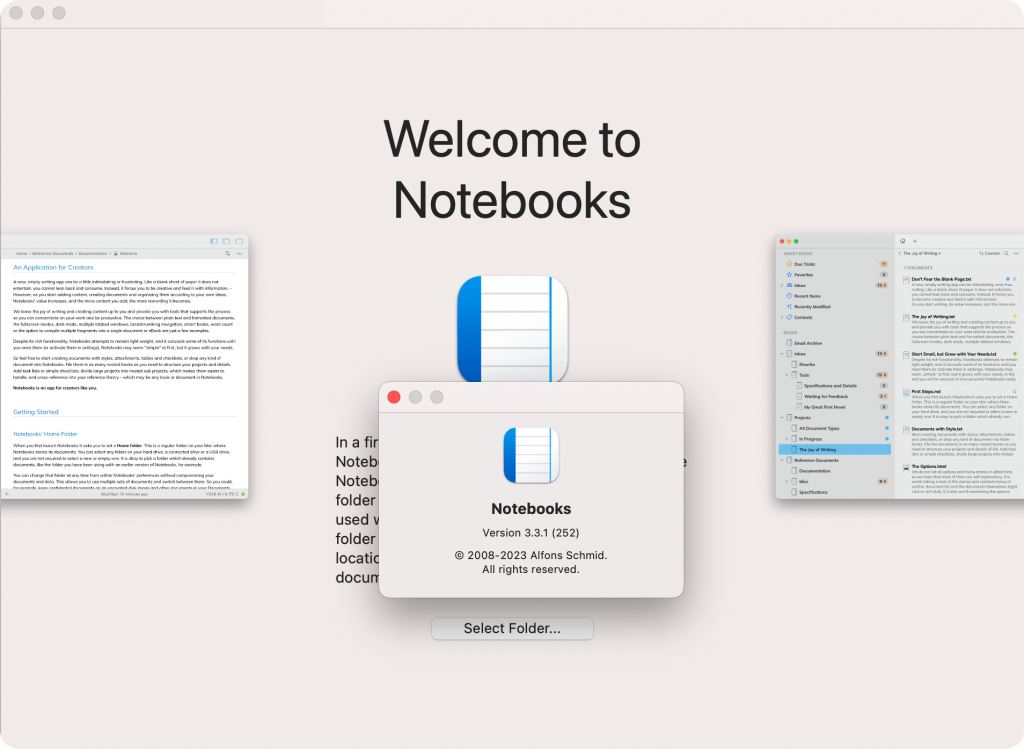The width and height of the screenshot is (1024, 749).
Task: Click the Home icon in the toolbar
Action: pos(903,240)
